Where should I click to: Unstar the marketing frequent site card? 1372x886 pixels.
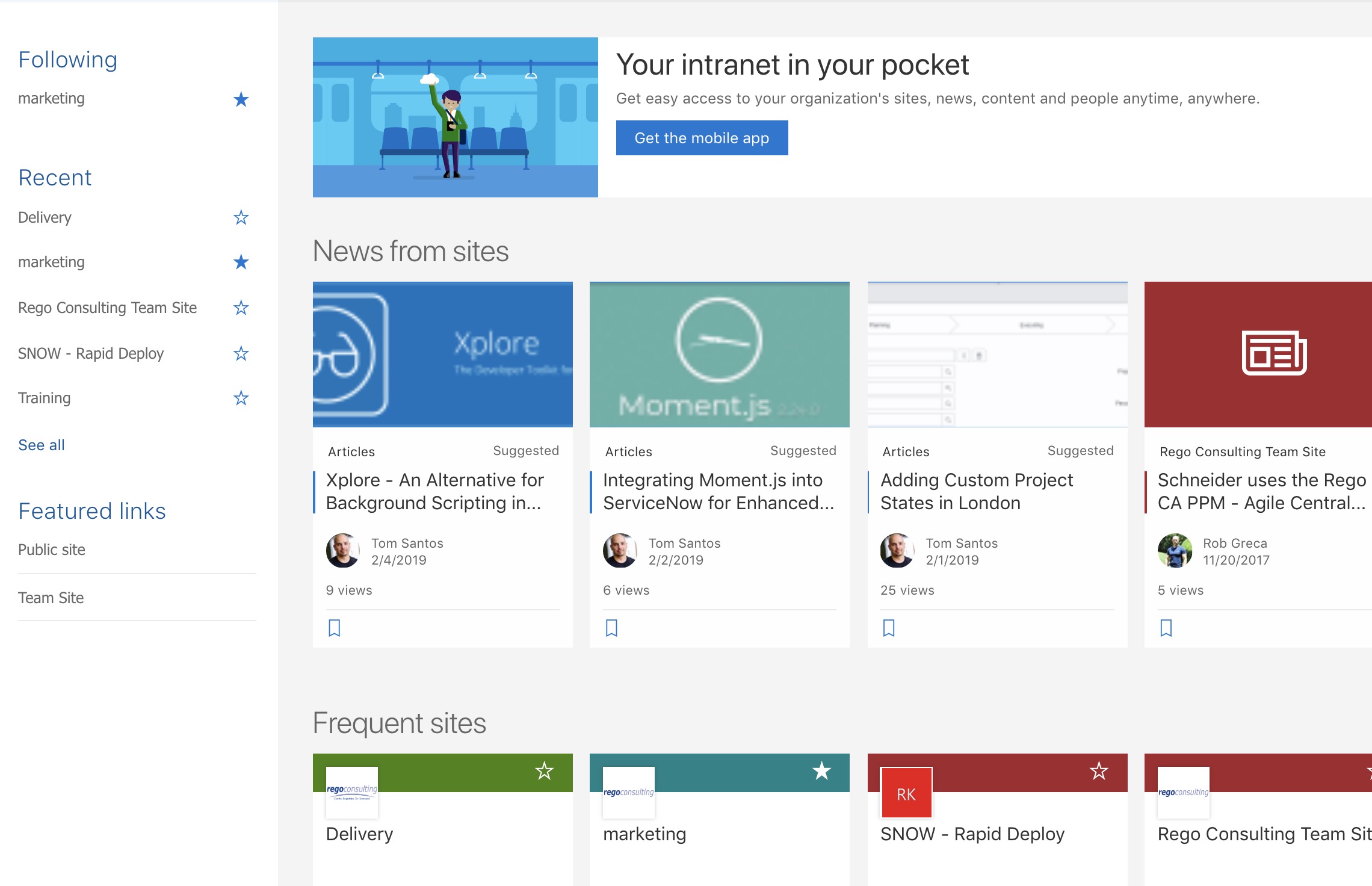(x=821, y=771)
